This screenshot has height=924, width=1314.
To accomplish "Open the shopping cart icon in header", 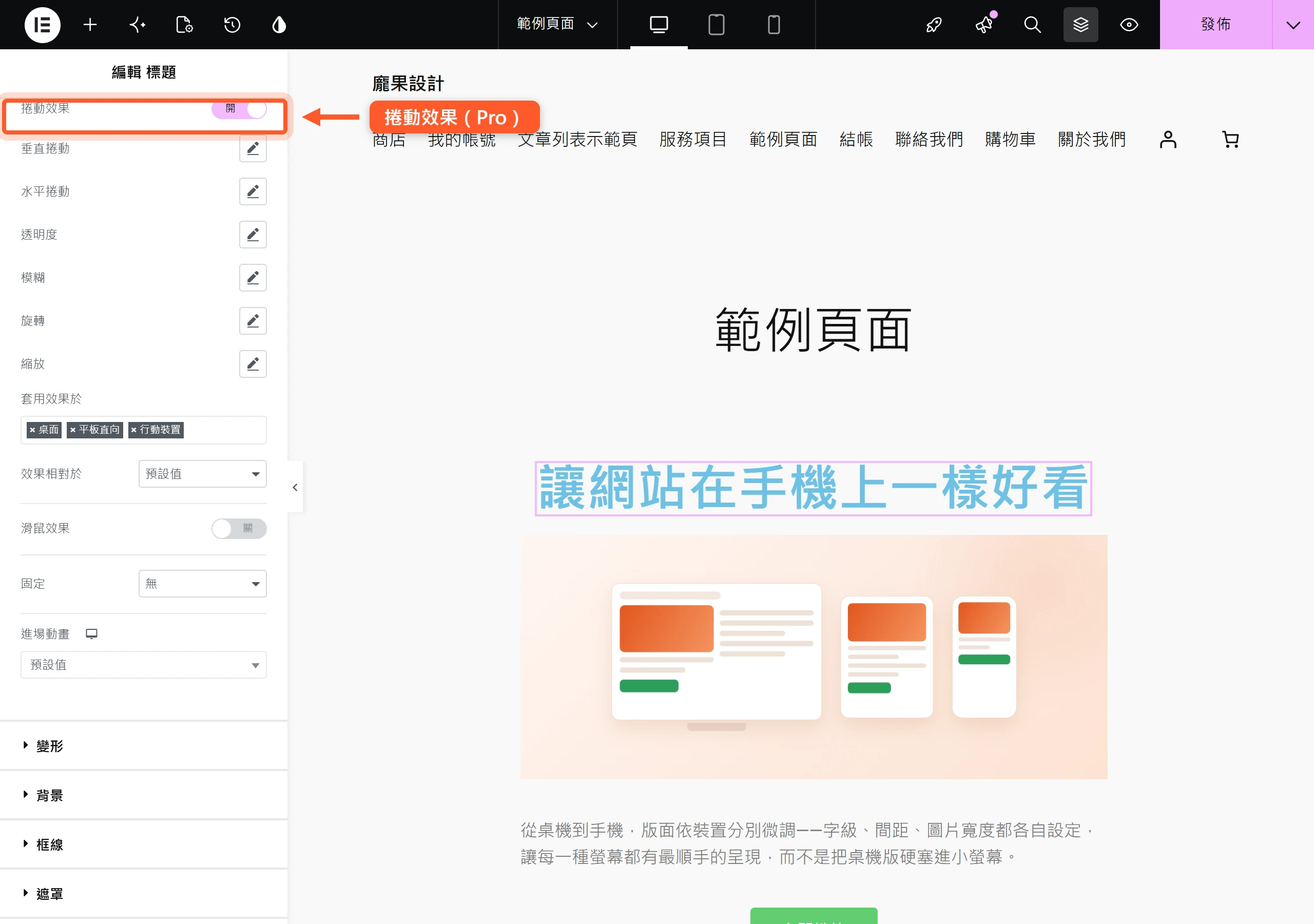I will [x=1230, y=139].
